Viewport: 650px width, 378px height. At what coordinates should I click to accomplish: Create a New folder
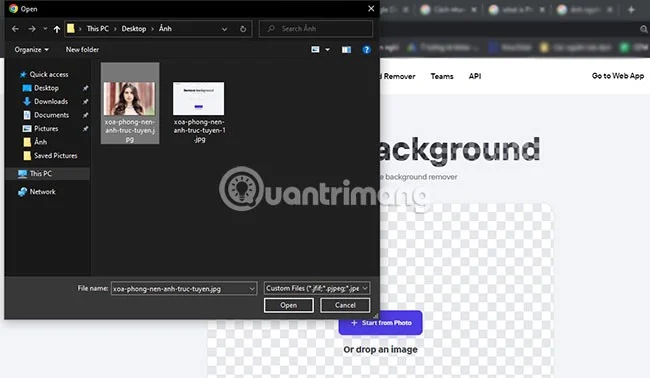tap(82, 50)
